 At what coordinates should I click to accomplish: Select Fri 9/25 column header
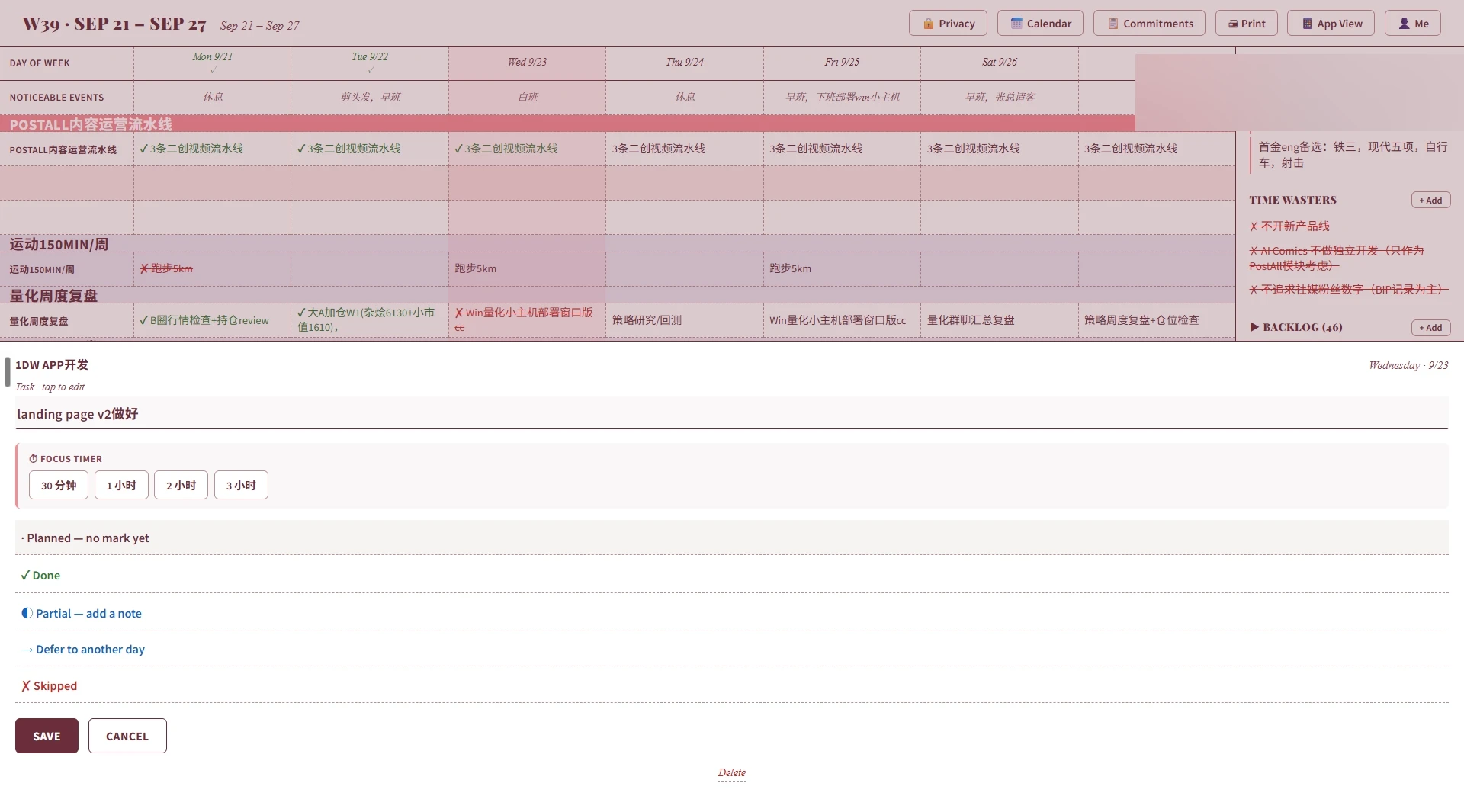click(x=842, y=62)
